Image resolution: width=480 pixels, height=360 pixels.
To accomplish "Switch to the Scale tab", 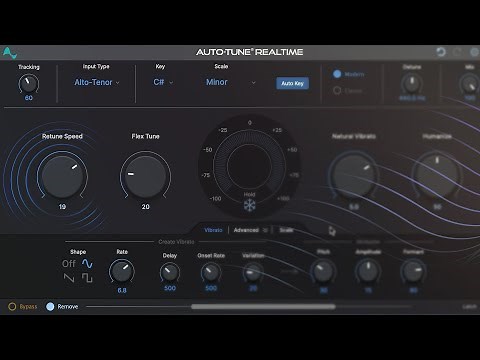I will pos(286,230).
